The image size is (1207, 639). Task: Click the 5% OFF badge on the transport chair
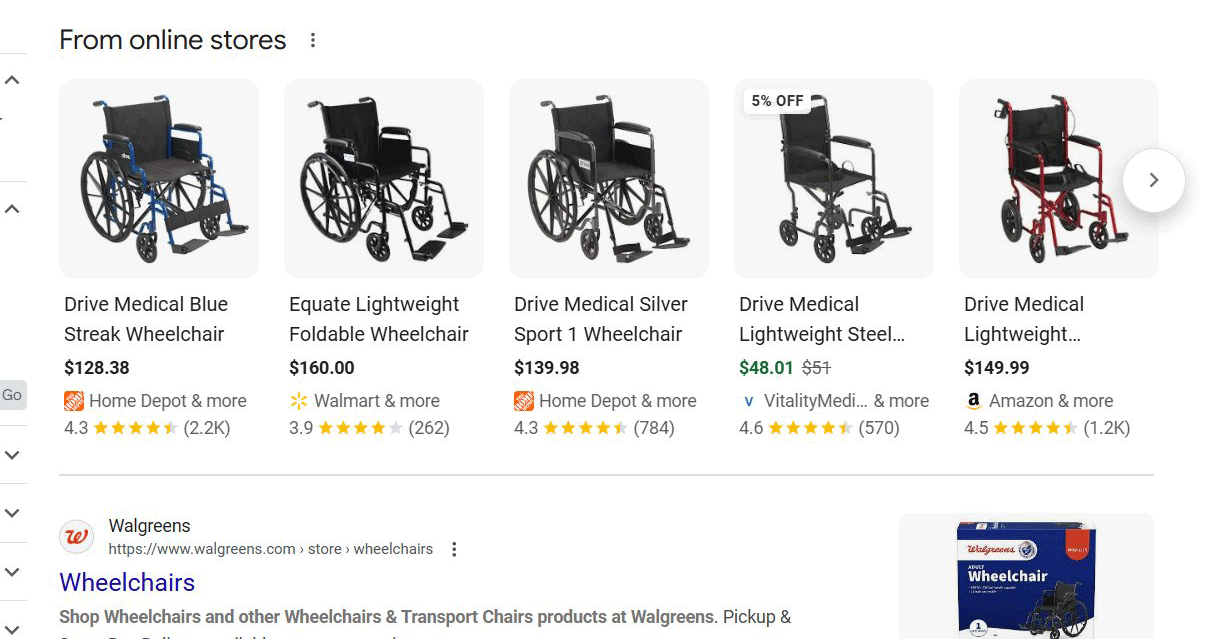(x=775, y=100)
